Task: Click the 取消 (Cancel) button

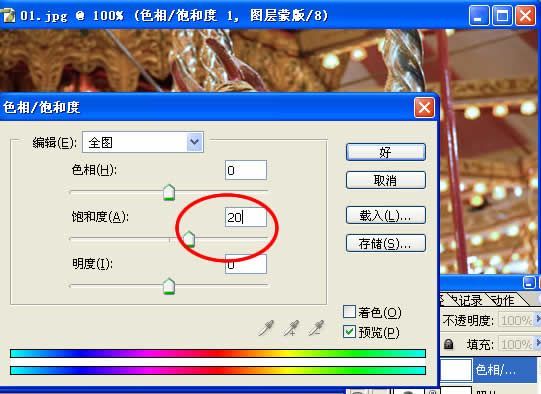Action: point(386,180)
